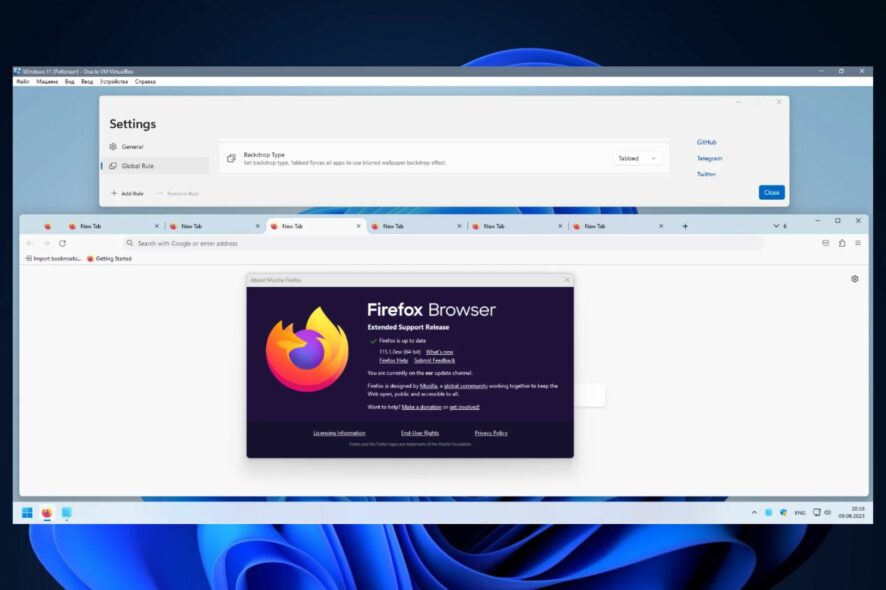Image resolution: width=886 pixels, height=590 pixels.
Task: Click the Remove Rule button
Action: tap(177, 193)
